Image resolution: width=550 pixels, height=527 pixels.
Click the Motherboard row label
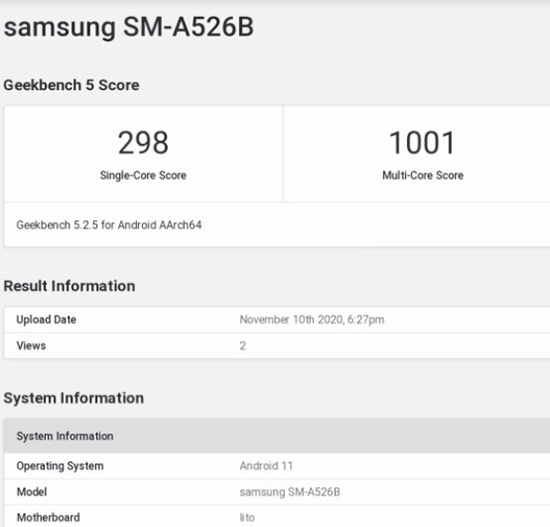pyautogui.click(x=48, y=518)
